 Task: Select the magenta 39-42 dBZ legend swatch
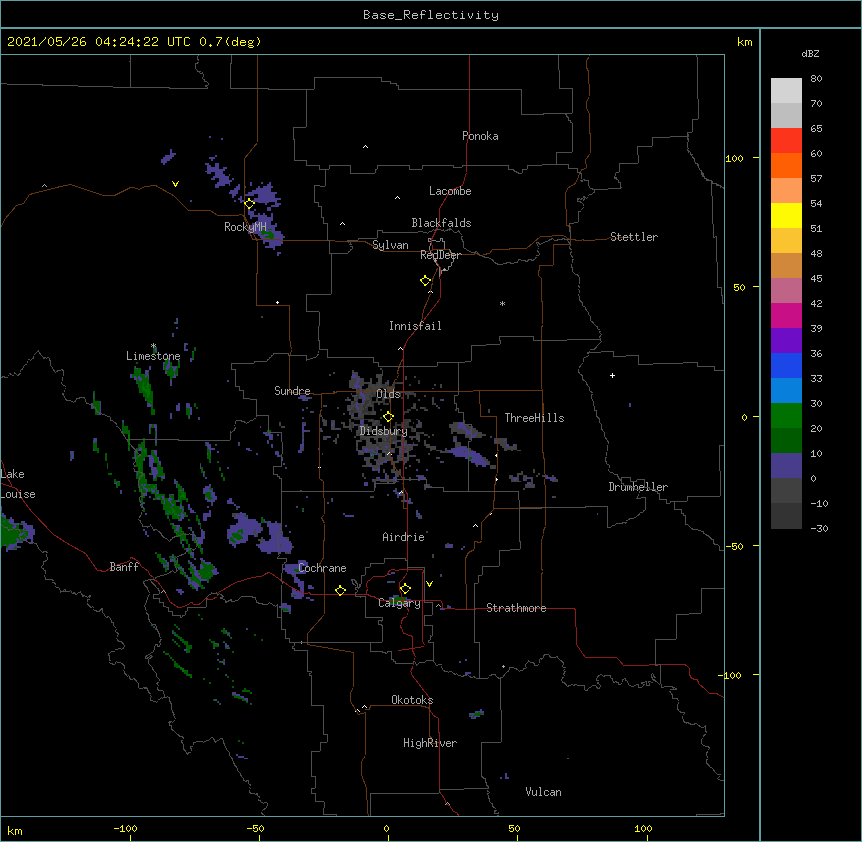pyautogui.click(x=786, y=315)
